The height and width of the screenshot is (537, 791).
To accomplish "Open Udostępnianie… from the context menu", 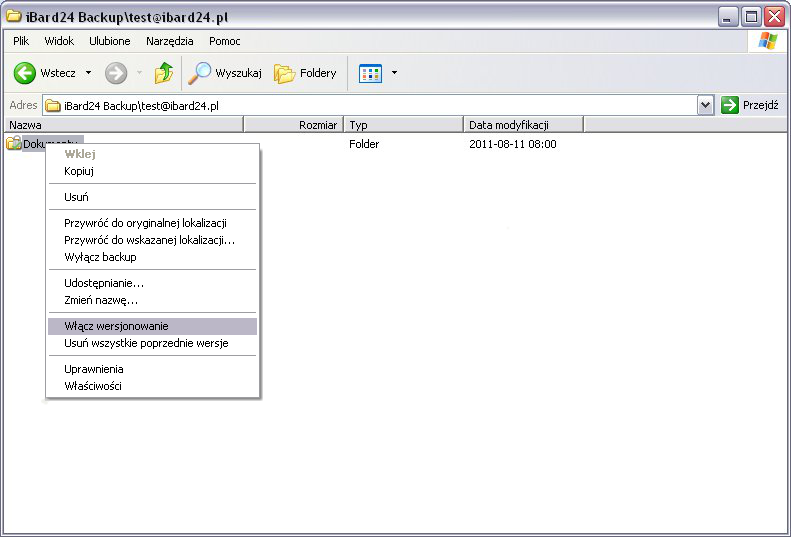I will click(152, 283).
